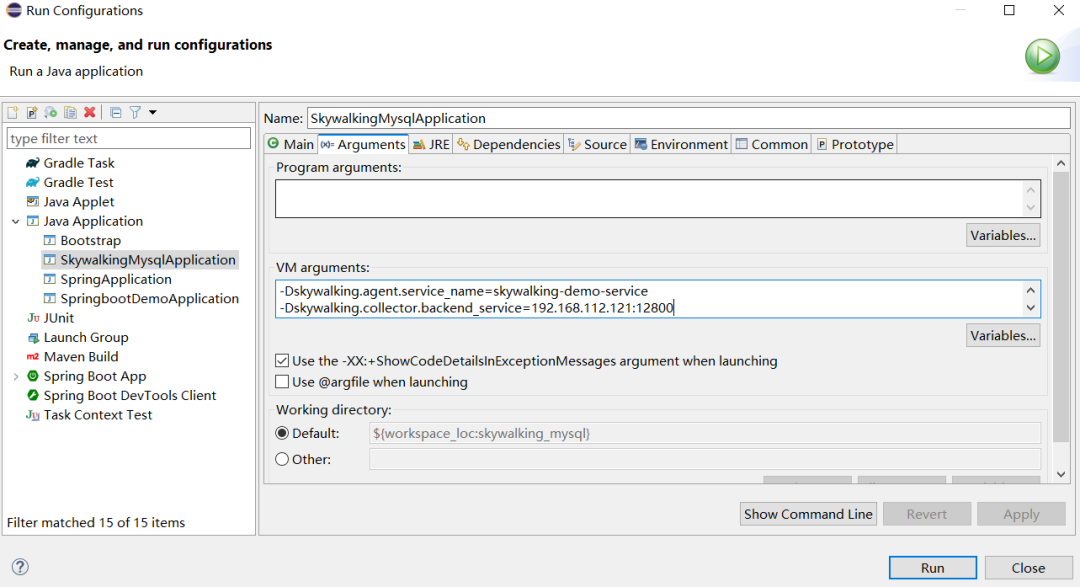Select the Launch Group configuration type
Viewport: 1080px width, 587px height.
77,338
